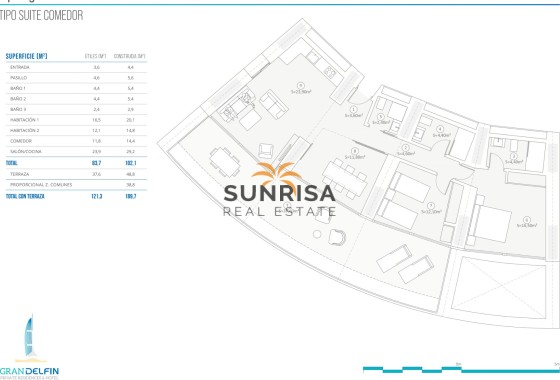
Task: Click the COMEDOR row label in table
Action: (21, 141)
